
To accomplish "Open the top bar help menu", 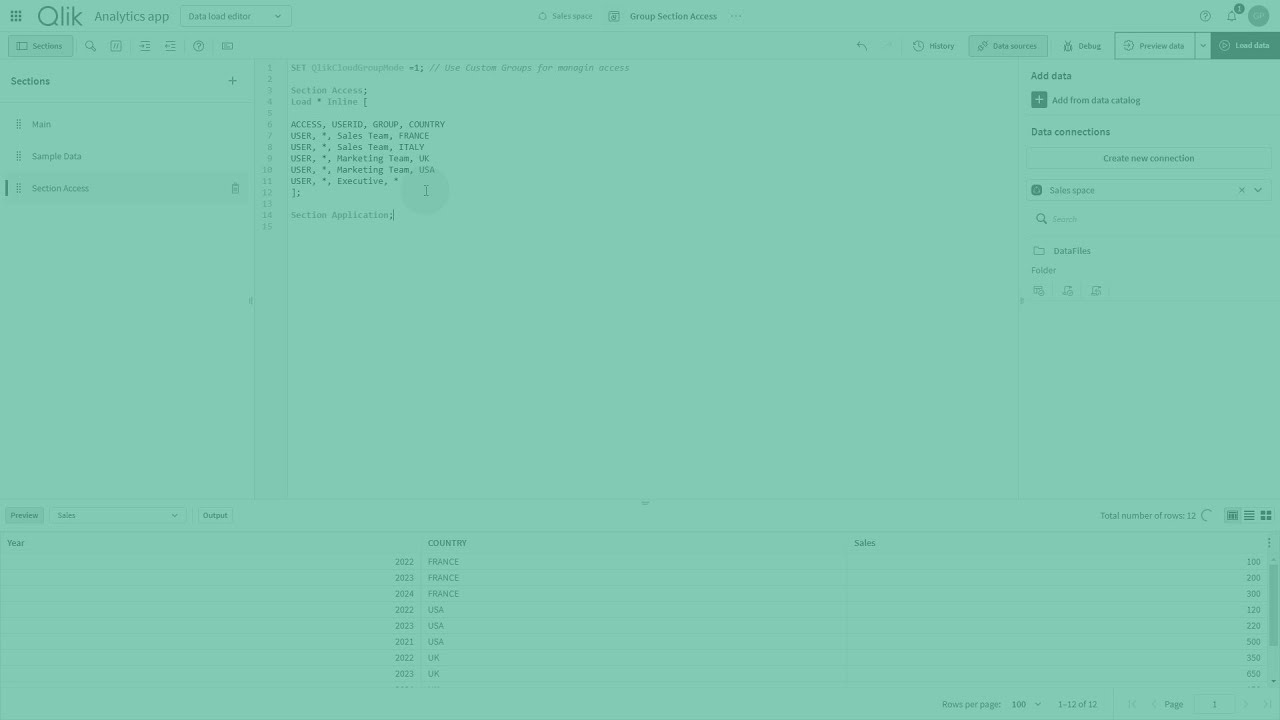I will [1205, 16].
